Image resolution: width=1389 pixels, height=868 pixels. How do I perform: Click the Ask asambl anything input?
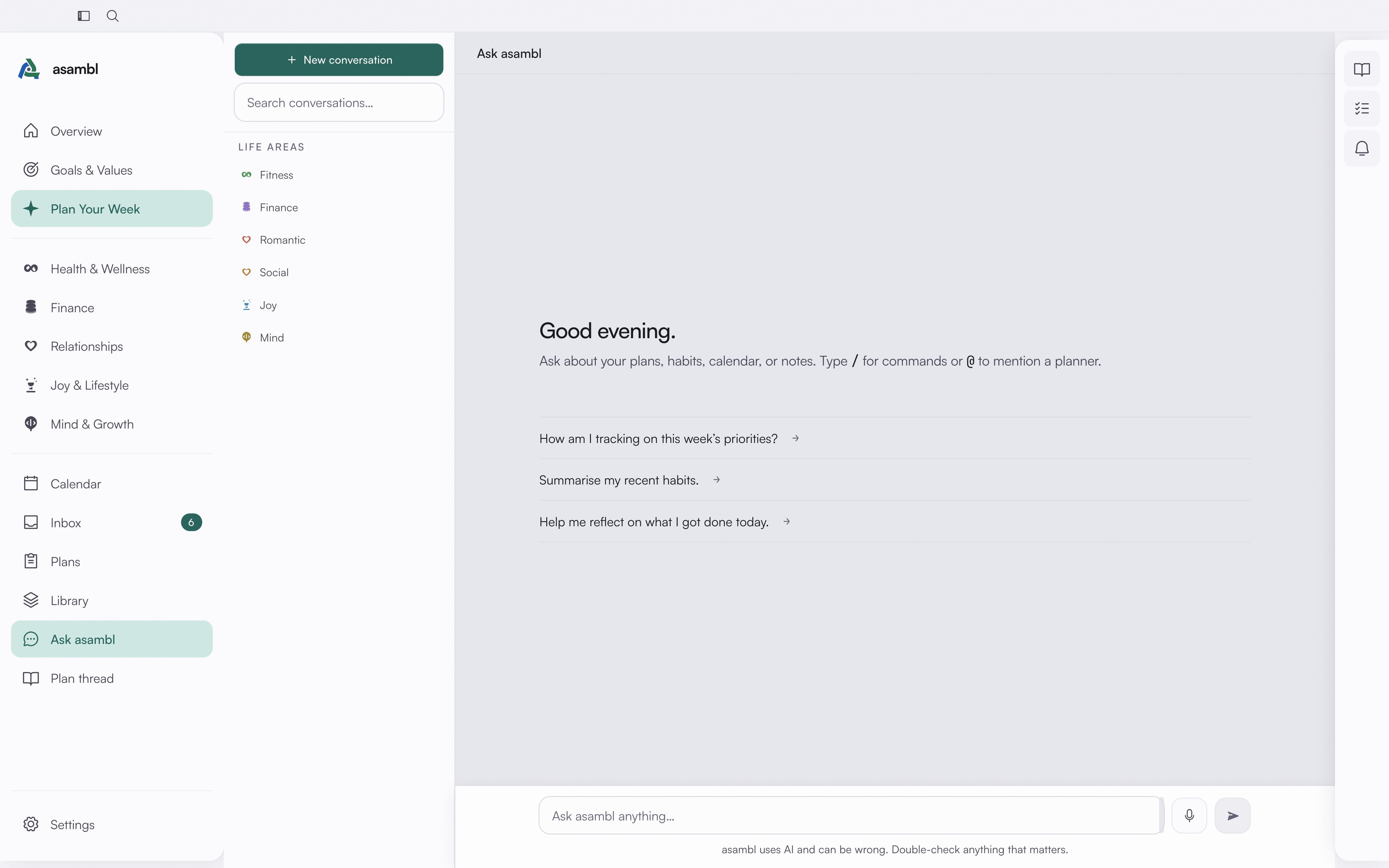tap(851, 815)
